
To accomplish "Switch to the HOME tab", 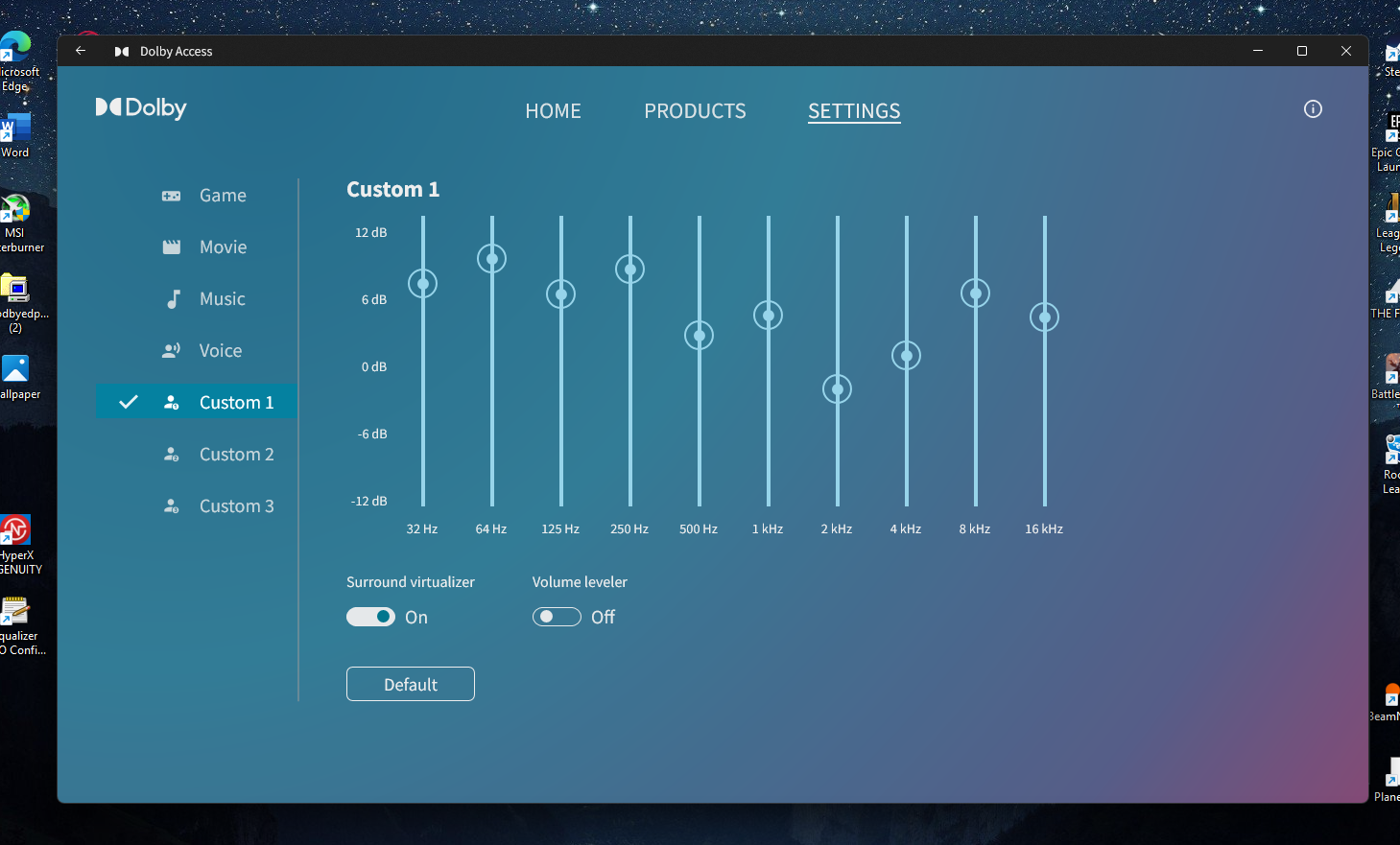I will click(x=553, y=111).
